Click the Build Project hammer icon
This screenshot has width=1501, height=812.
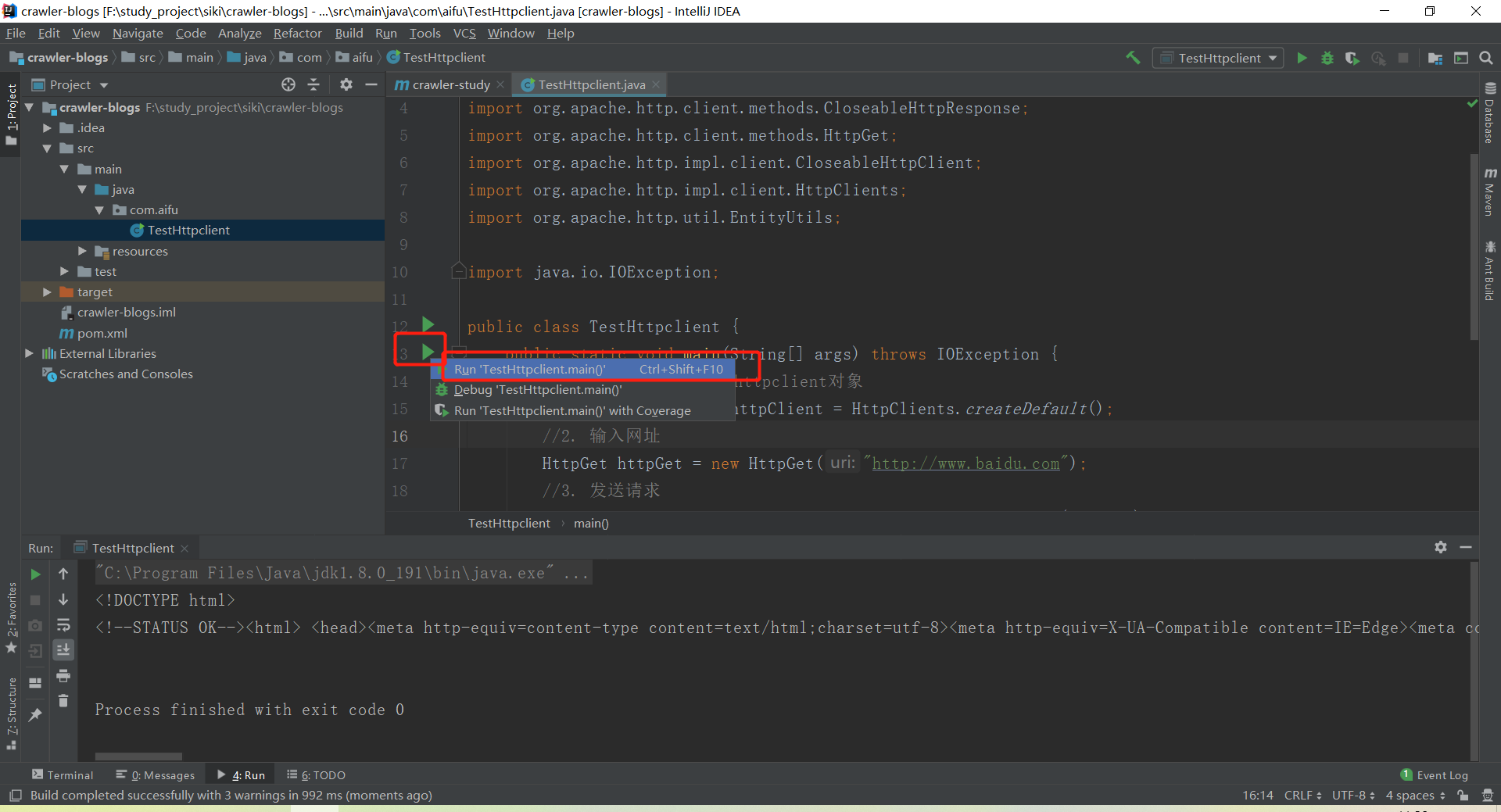click(1133, 58)
